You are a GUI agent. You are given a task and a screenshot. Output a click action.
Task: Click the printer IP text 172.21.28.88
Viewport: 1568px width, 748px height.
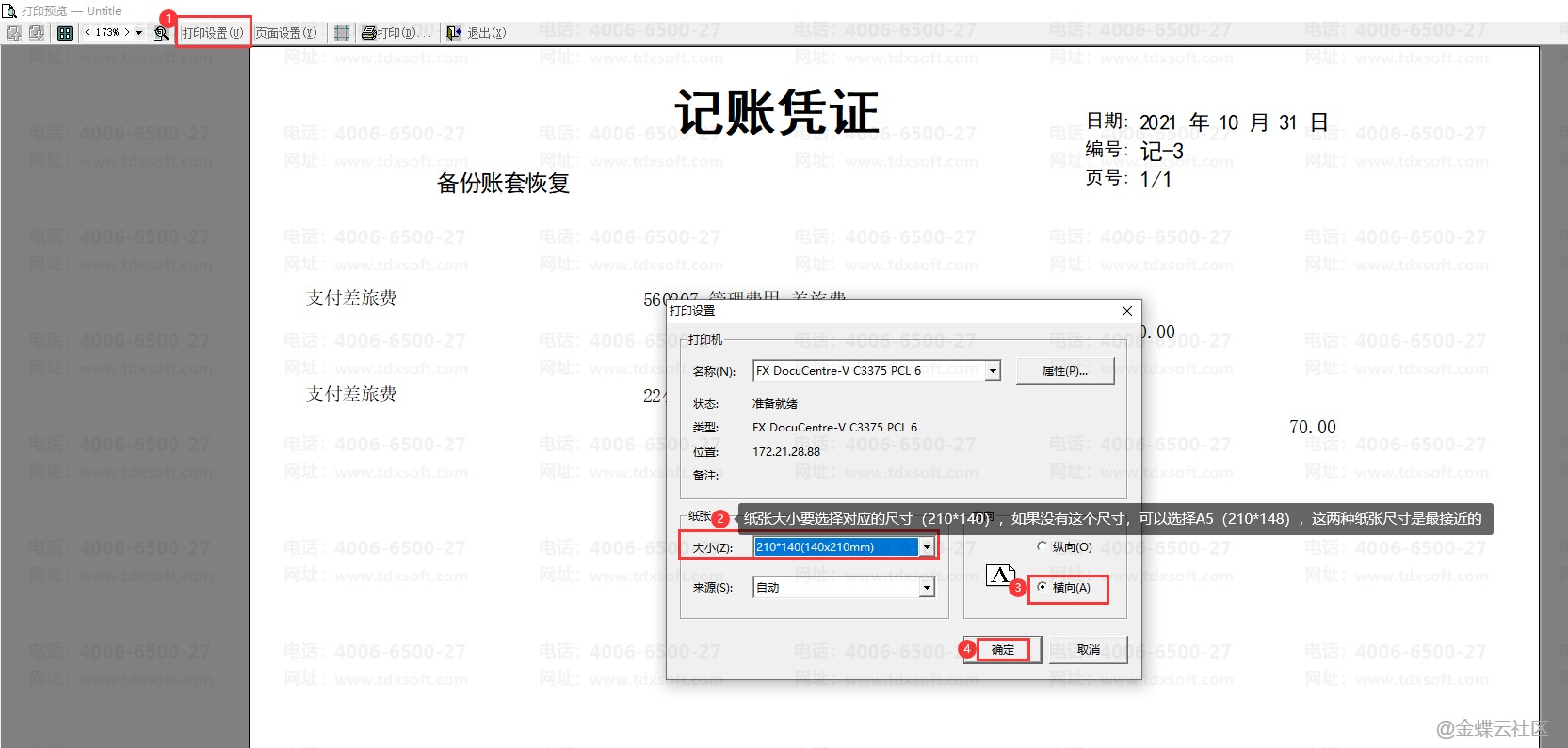(786, 452)
